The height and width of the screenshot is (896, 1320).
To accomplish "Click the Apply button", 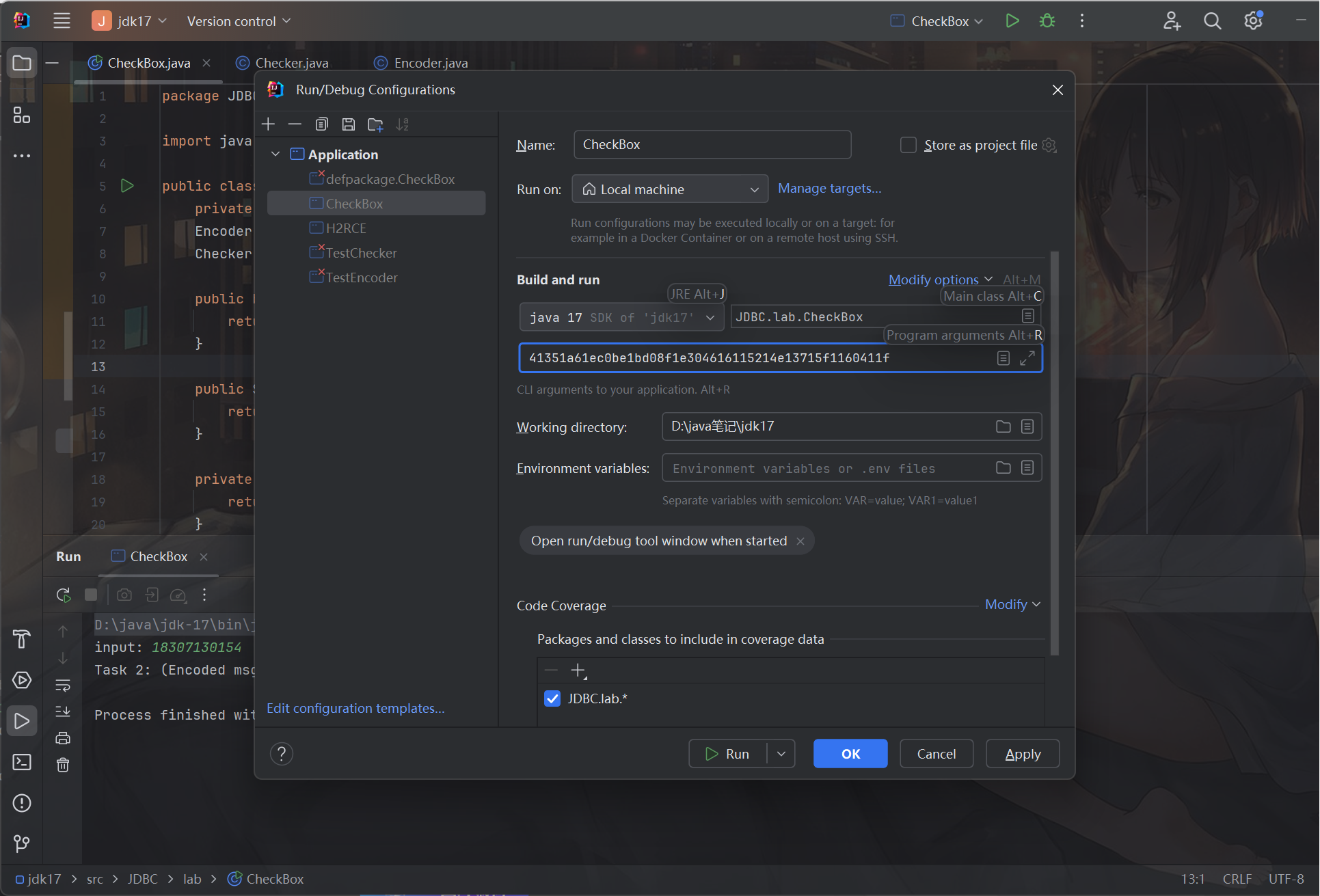I will click(1022, 754).
